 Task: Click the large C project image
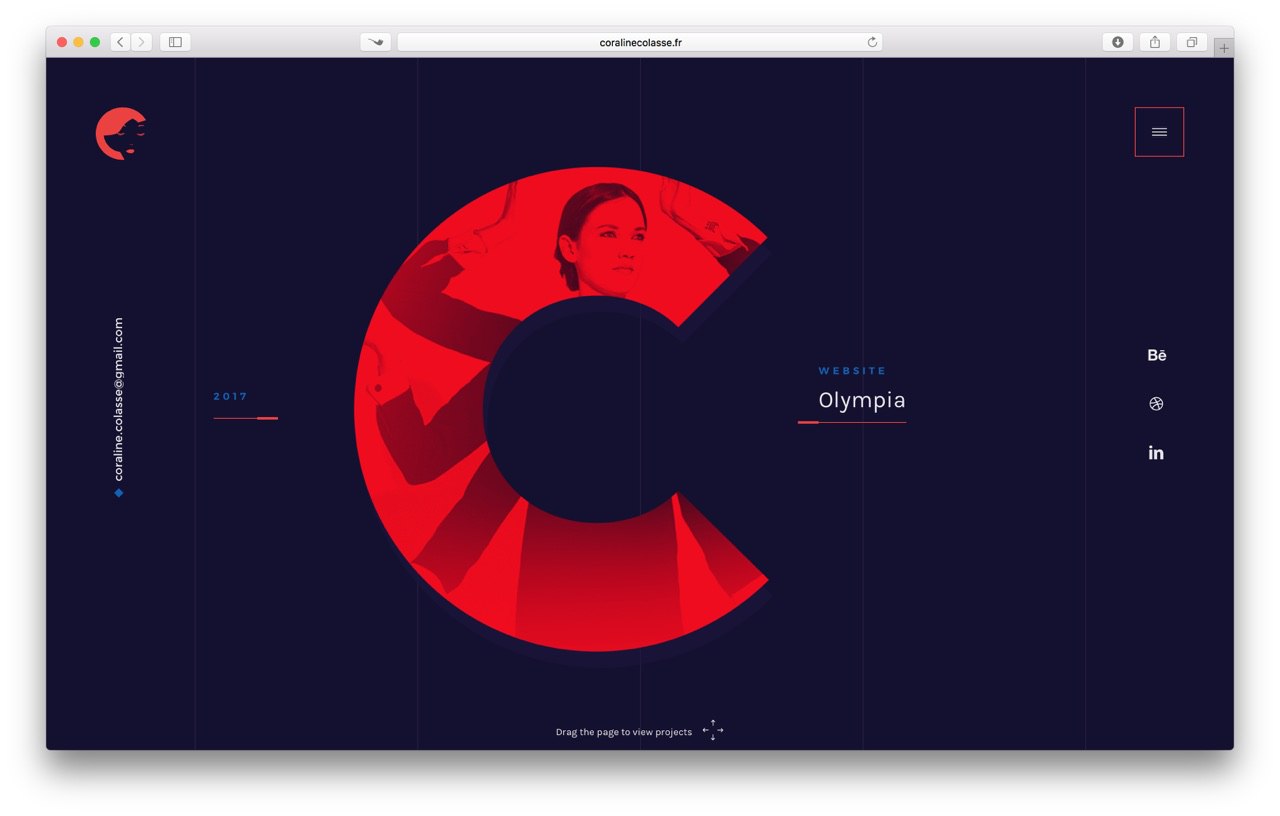click(x=562, y=409)
